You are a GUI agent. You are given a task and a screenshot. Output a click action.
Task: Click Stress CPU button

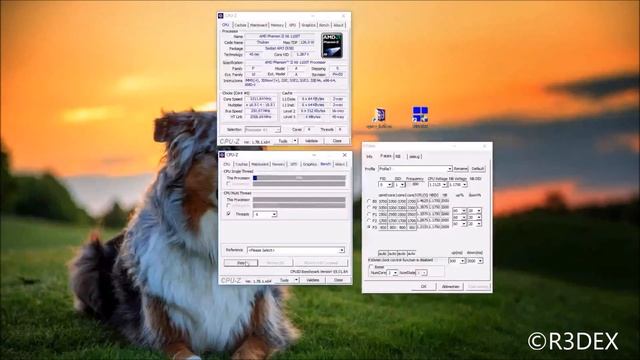click(275, 262)
